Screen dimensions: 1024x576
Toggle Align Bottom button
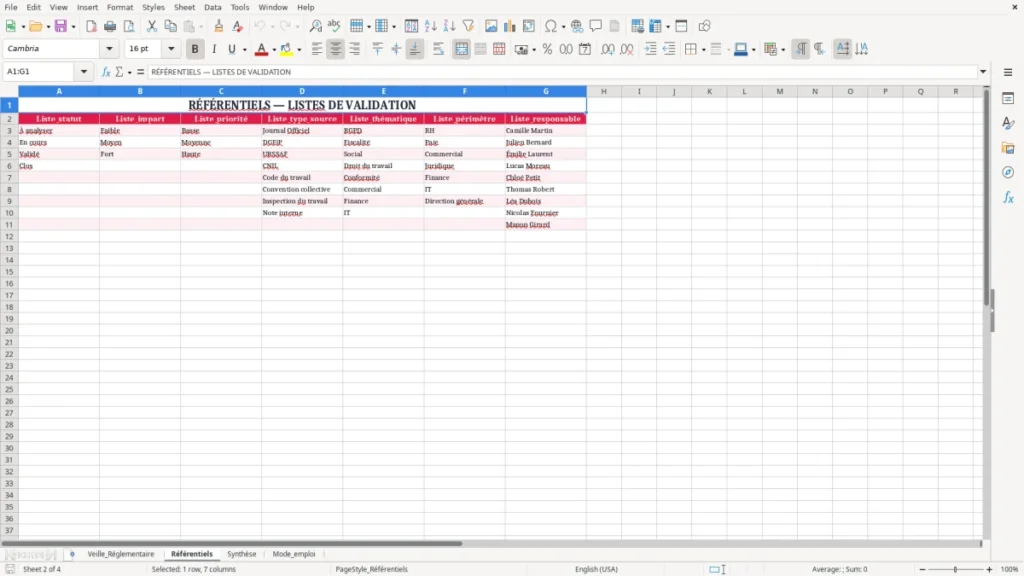(x=415, y=49)
